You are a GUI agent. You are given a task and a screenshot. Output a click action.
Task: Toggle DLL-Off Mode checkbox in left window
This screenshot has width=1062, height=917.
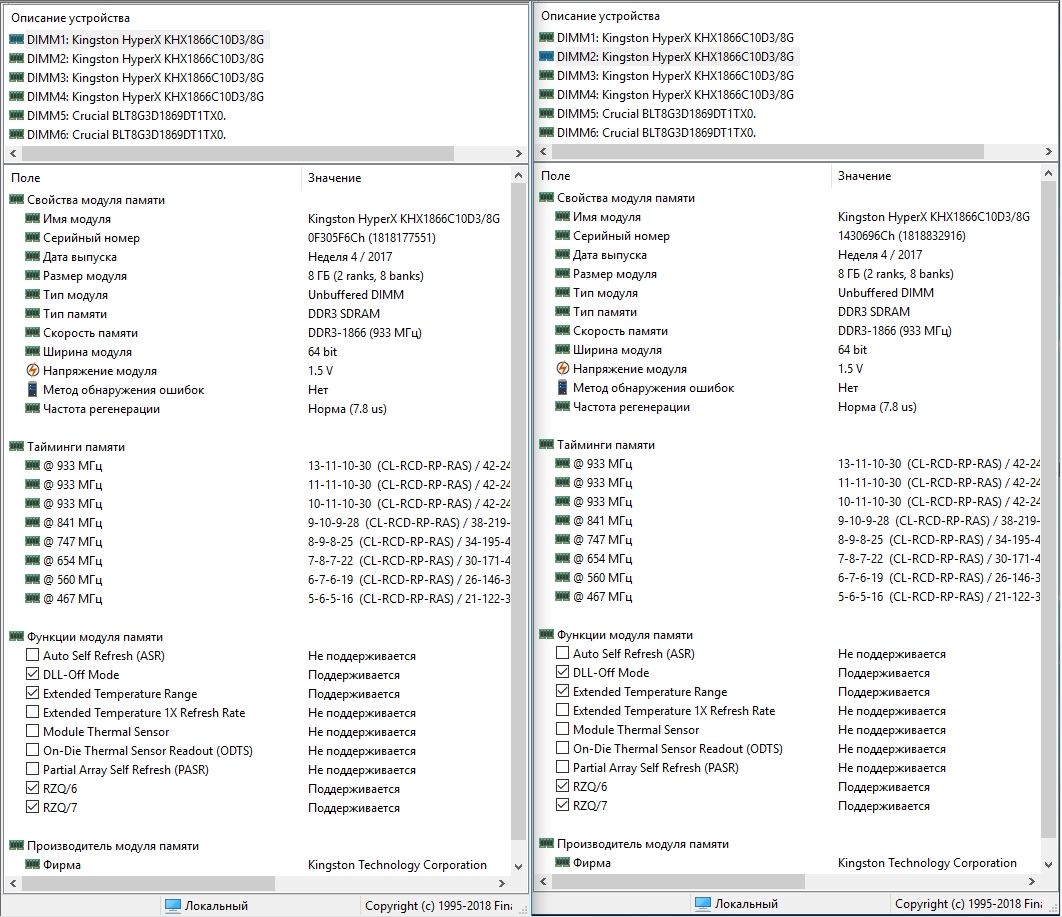click(33, 674)
